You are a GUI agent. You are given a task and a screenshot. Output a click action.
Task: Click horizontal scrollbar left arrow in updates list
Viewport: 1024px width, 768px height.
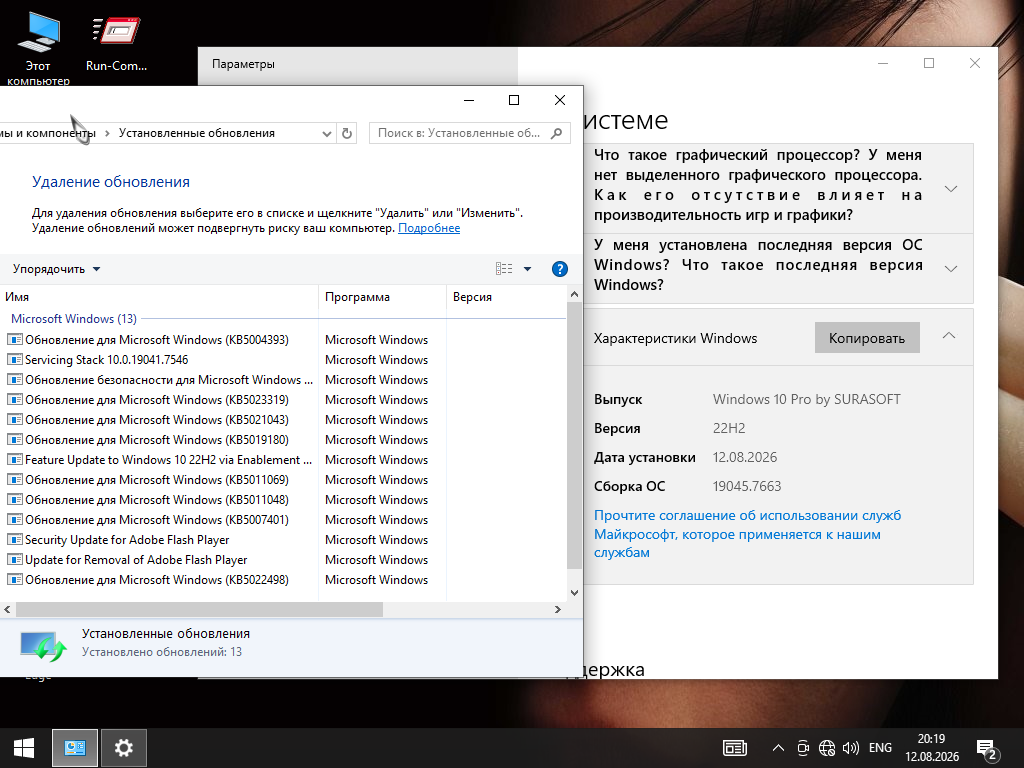(7, 609)
